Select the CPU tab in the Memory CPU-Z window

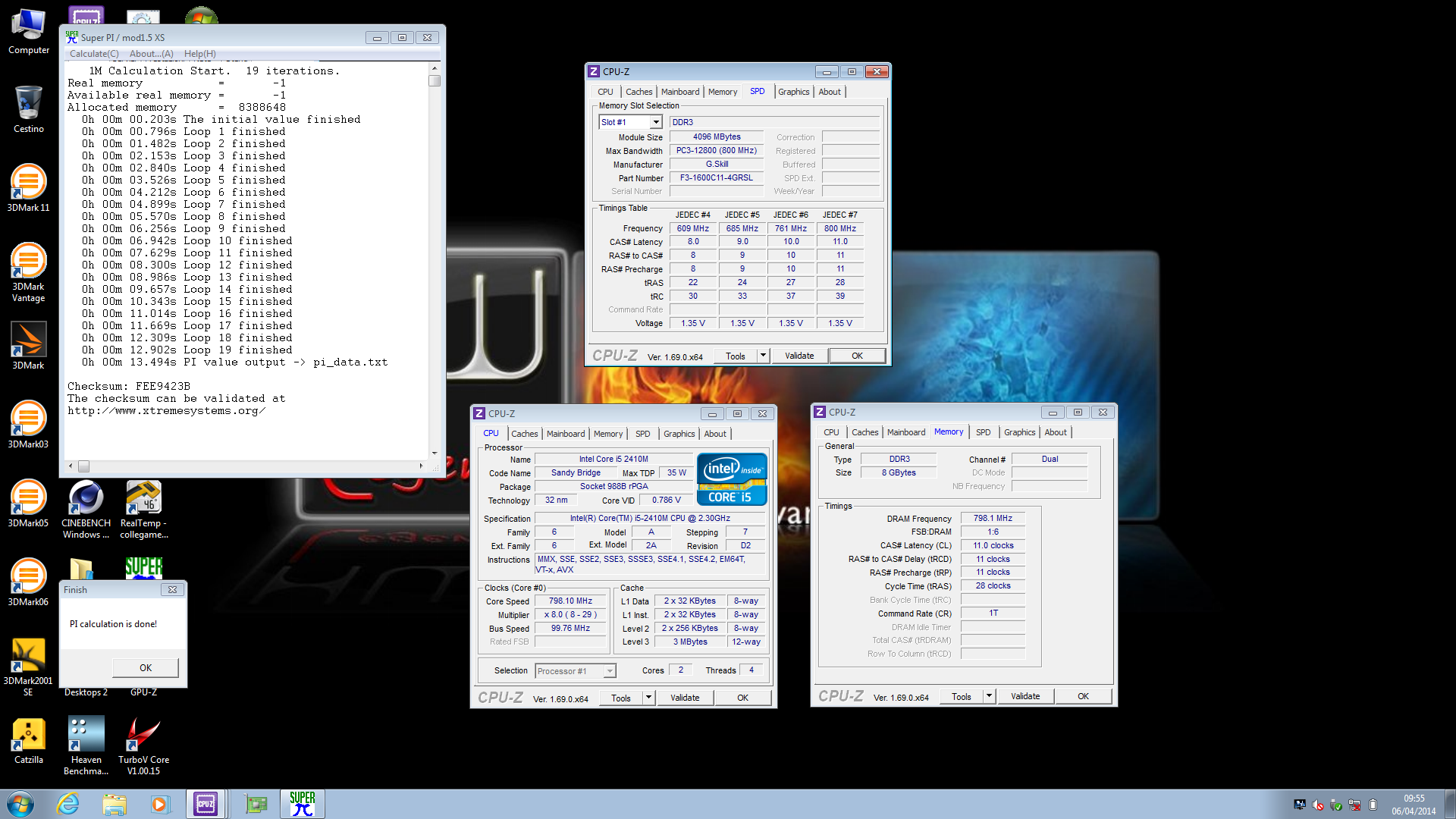coord(831,432)
